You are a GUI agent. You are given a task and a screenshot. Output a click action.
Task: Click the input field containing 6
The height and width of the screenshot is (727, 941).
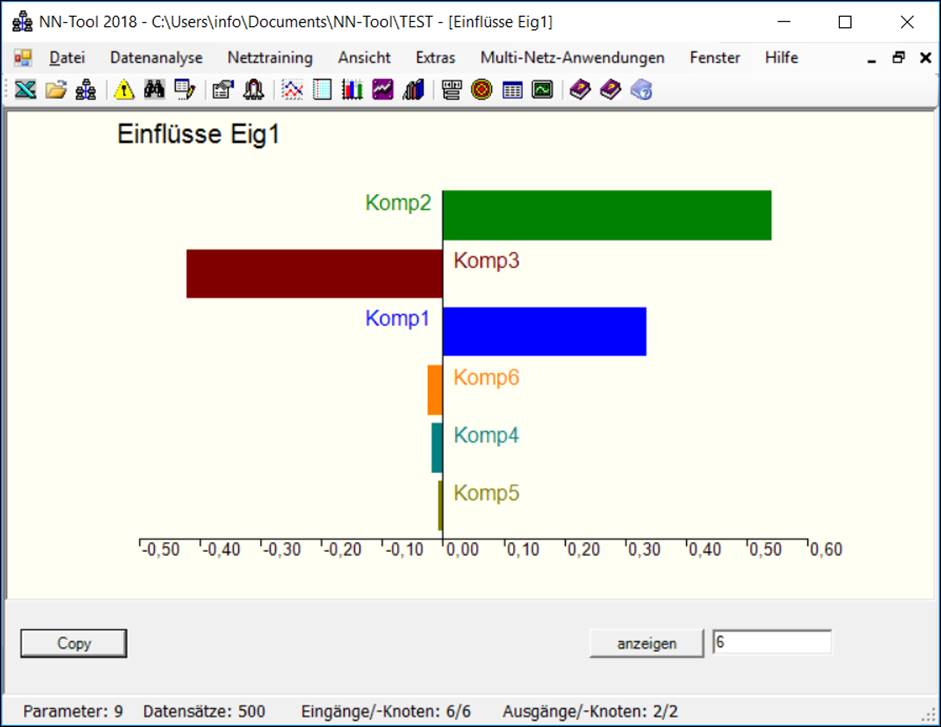pyautogui.click(x=771, y=642)
